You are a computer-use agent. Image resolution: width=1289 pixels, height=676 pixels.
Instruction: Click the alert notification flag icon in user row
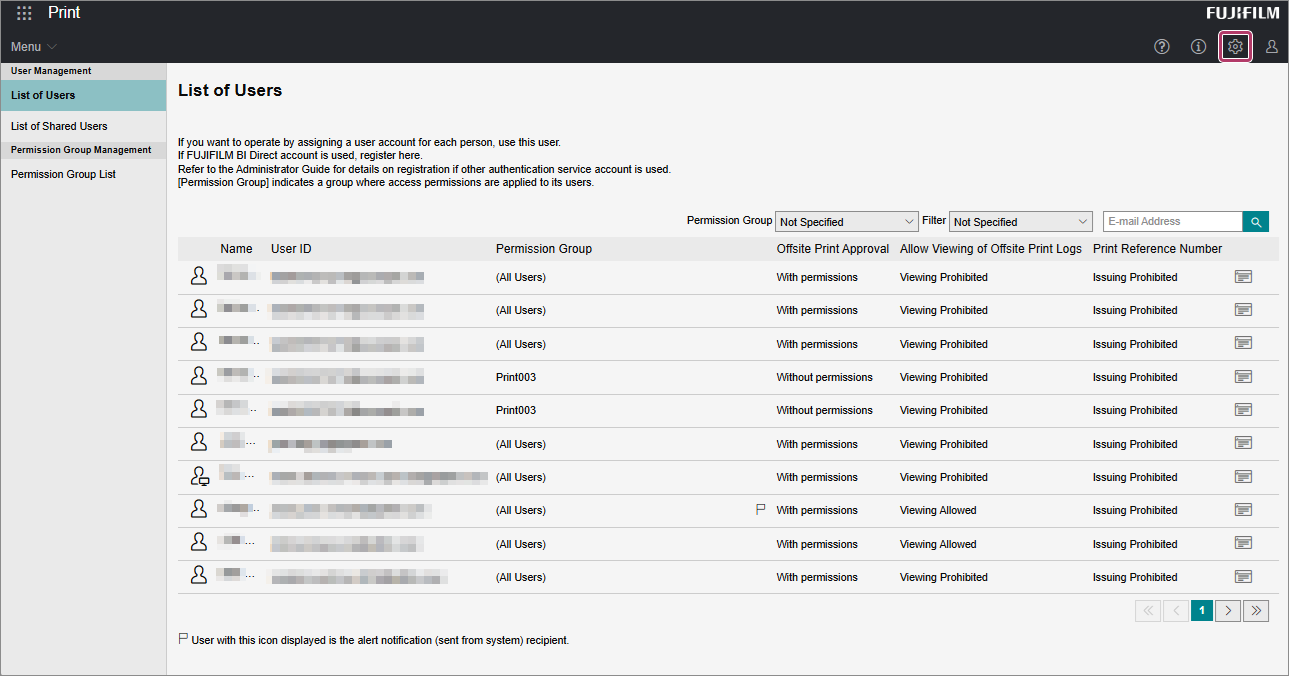[x=760, y=510]
